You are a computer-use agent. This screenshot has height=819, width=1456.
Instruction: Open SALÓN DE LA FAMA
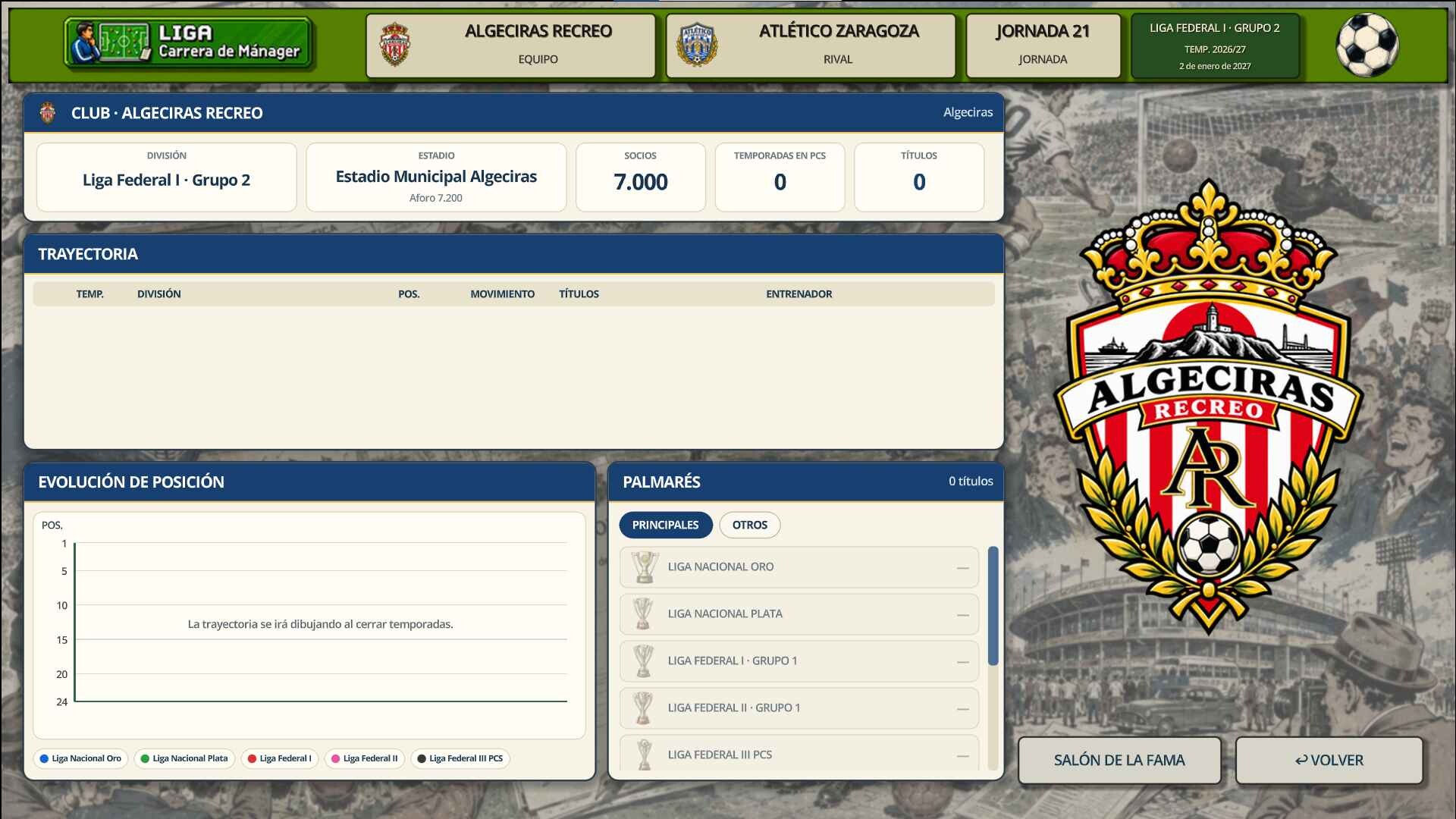[x=1119, y=760]
